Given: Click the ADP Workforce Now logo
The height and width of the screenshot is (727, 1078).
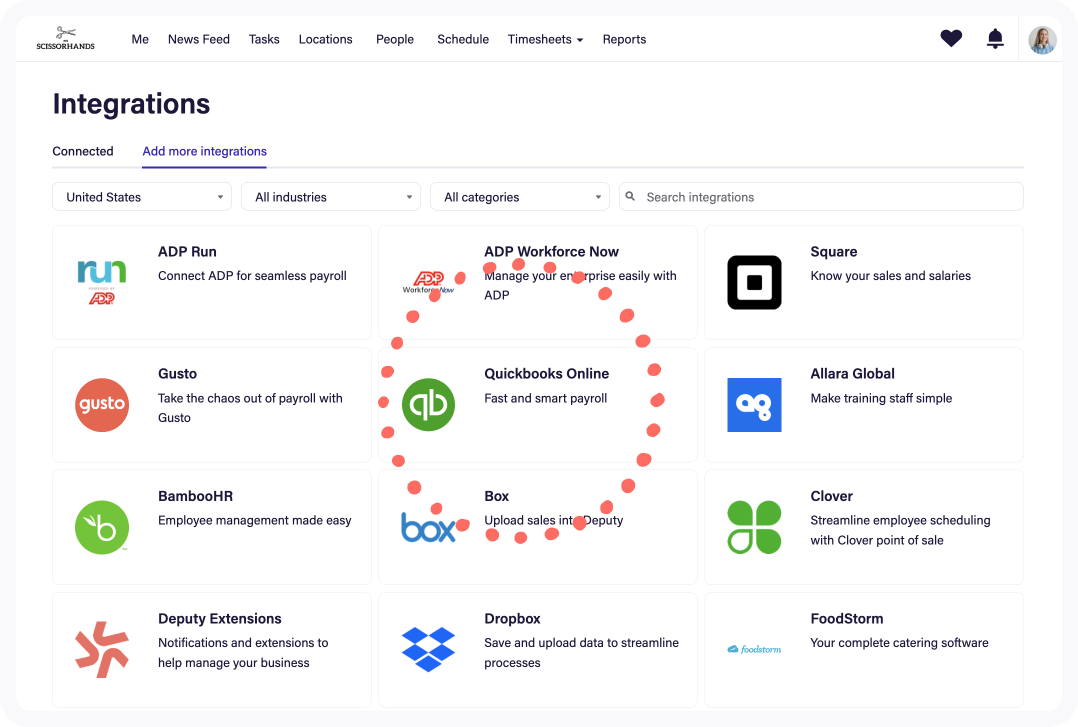Looking at the screenshot, I should click(428, 282).
